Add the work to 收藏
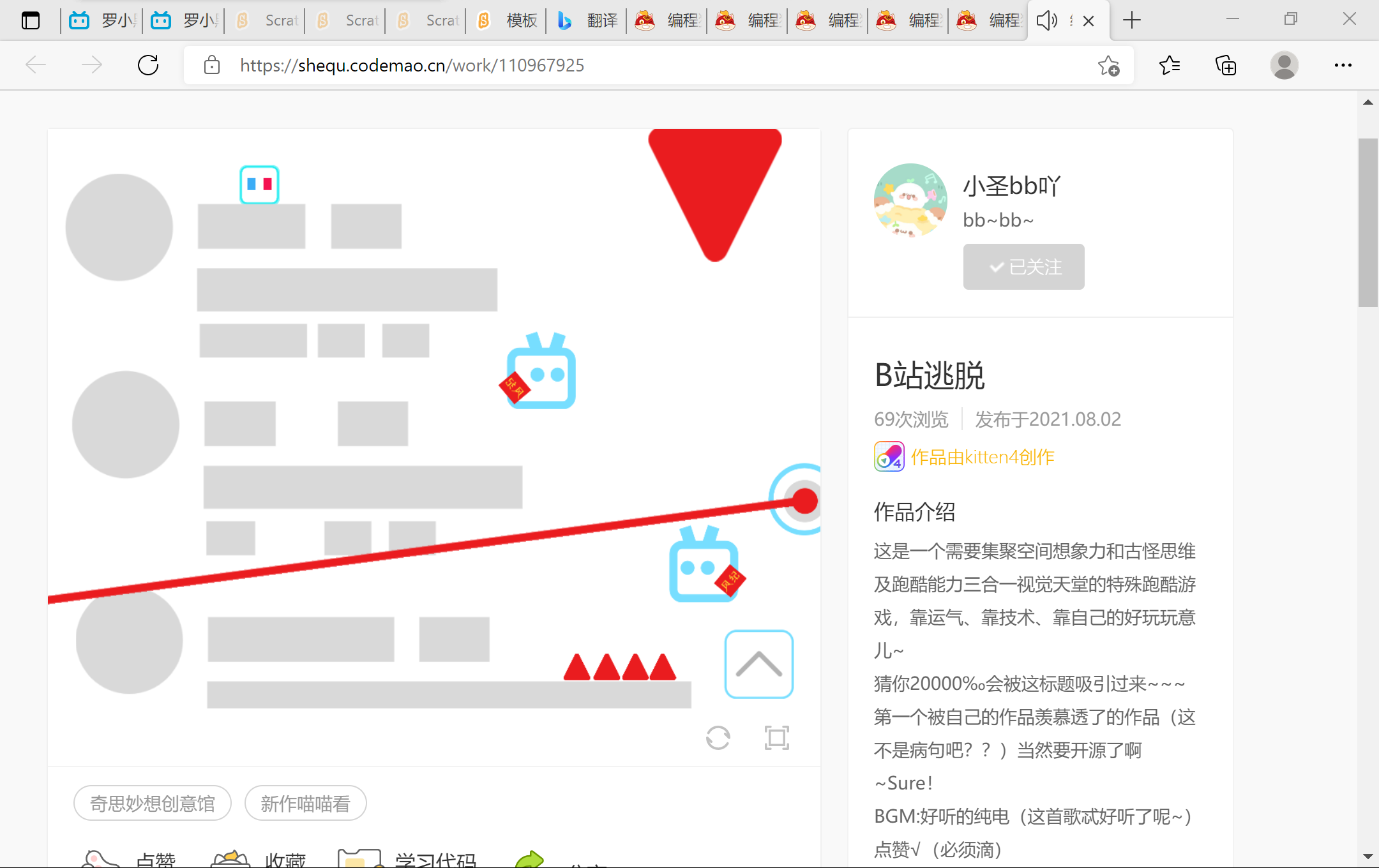Screen dimensions: 1379x868 pos(258,859)
